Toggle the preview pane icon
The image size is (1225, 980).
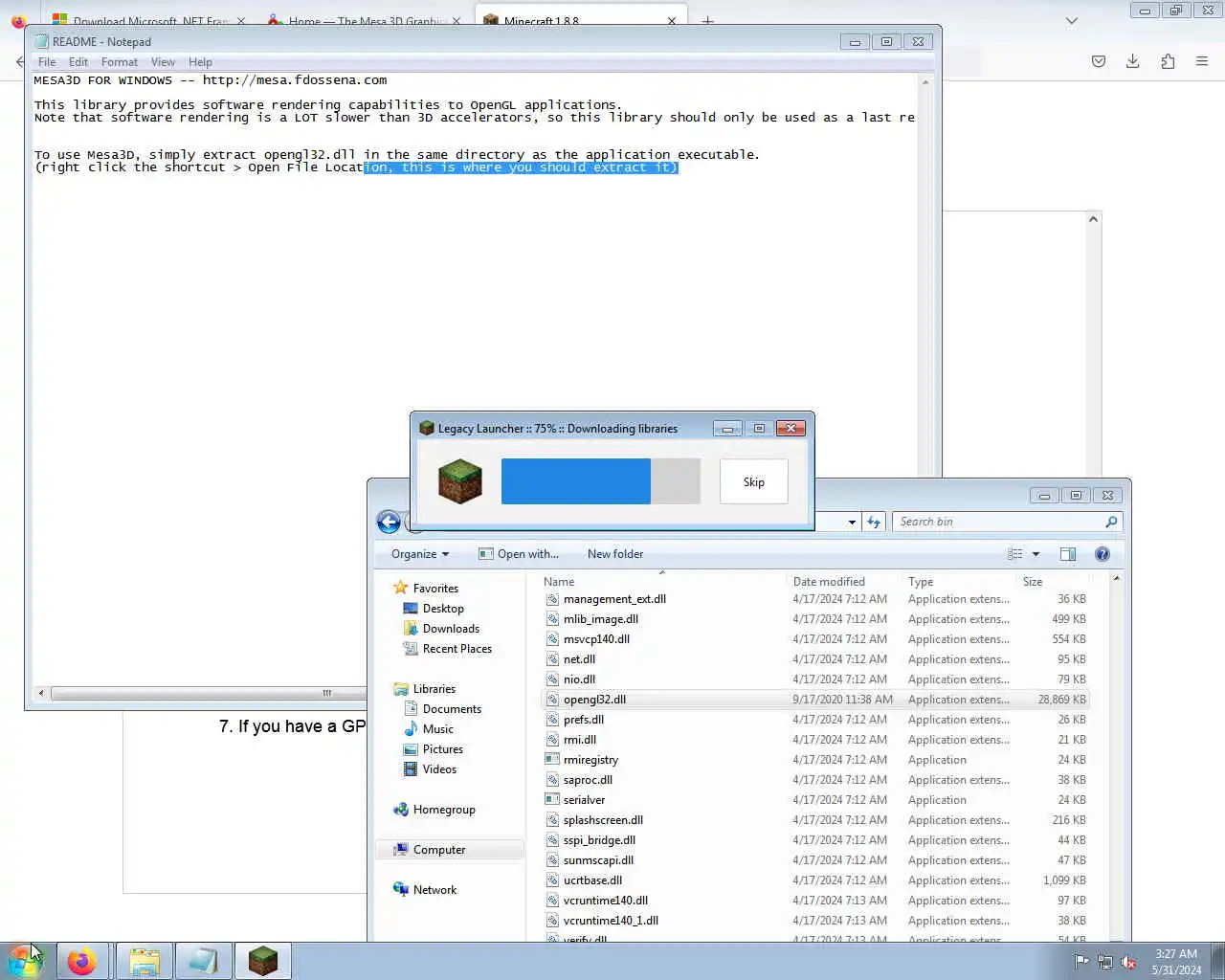[x=1068, y=554]
